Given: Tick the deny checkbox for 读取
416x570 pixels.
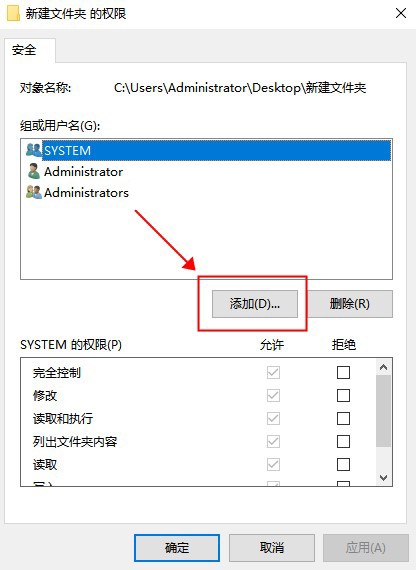Looking at the screenshot, I should pos(343,464).
